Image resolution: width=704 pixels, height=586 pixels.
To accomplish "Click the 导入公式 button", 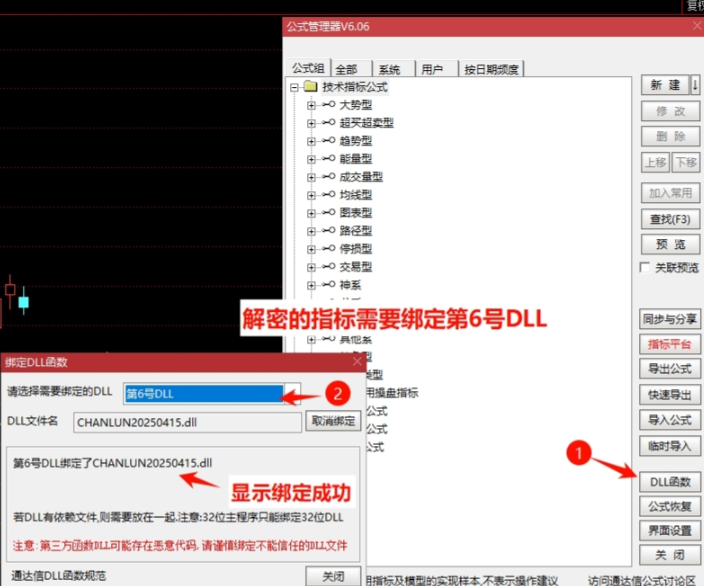I will click(670, 420).
